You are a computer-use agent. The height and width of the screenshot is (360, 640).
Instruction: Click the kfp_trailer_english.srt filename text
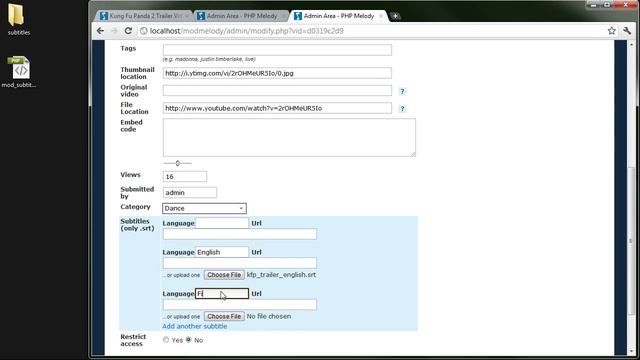click(x=281, y=275)
